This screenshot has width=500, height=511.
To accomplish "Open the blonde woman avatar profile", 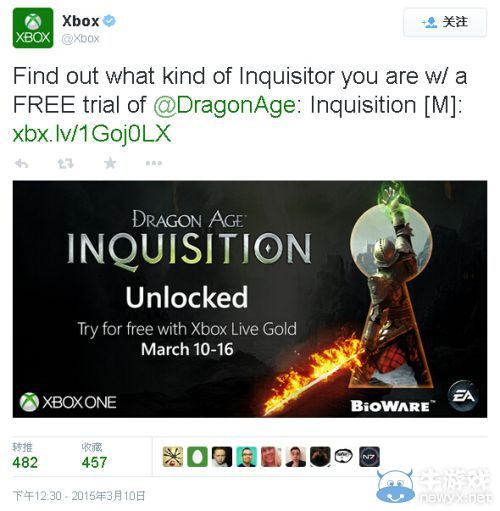I will click(x=271, y=456).
